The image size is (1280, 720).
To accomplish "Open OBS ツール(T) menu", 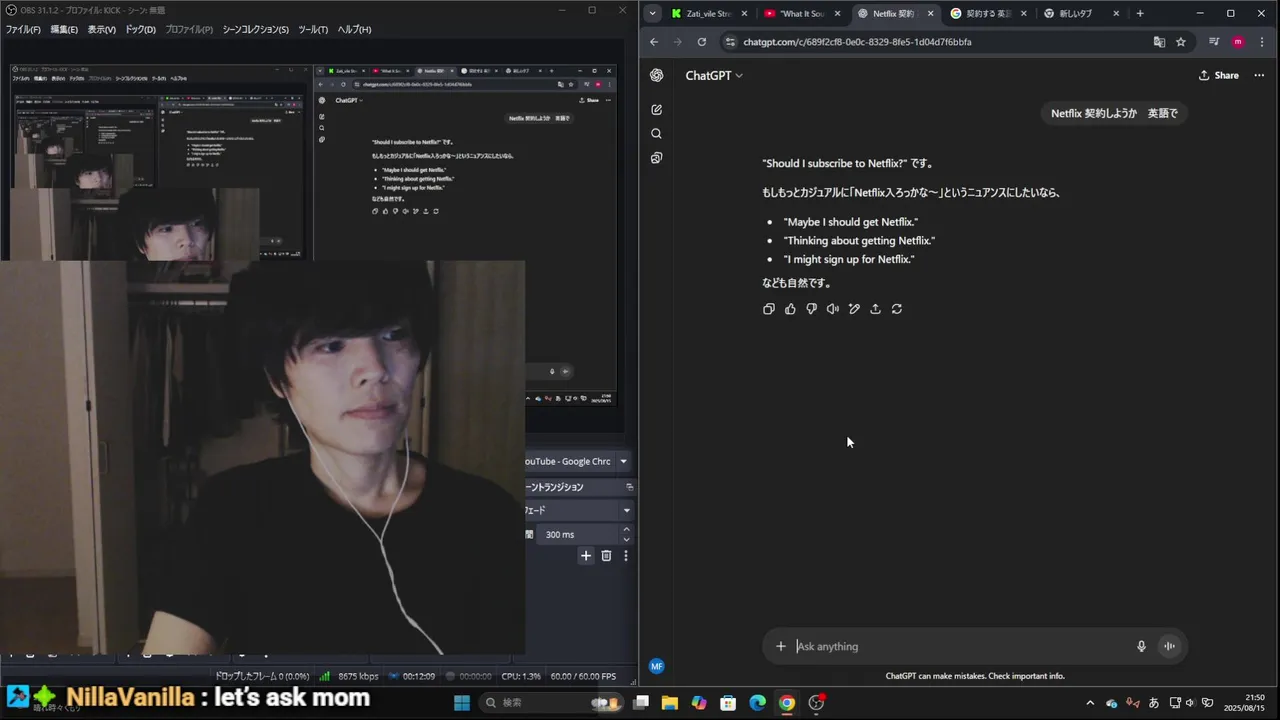I will coord(313,29).
